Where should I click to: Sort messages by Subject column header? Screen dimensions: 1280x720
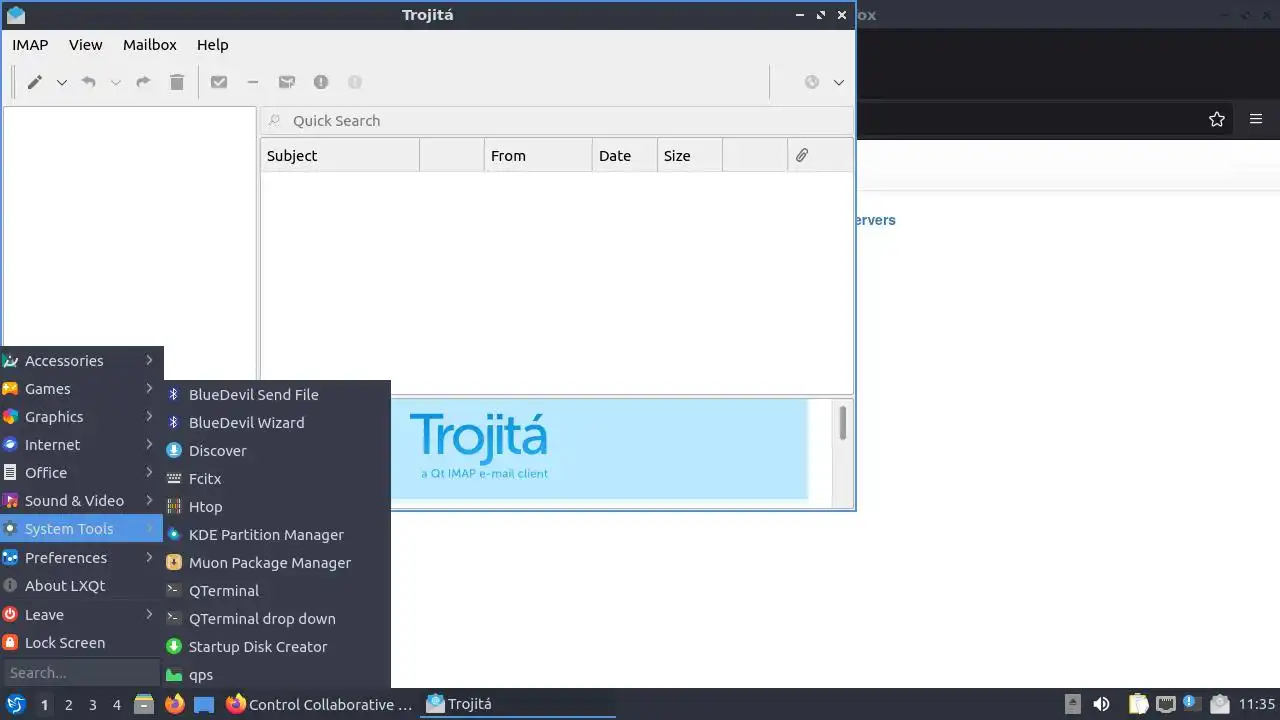tap(340, 155)
